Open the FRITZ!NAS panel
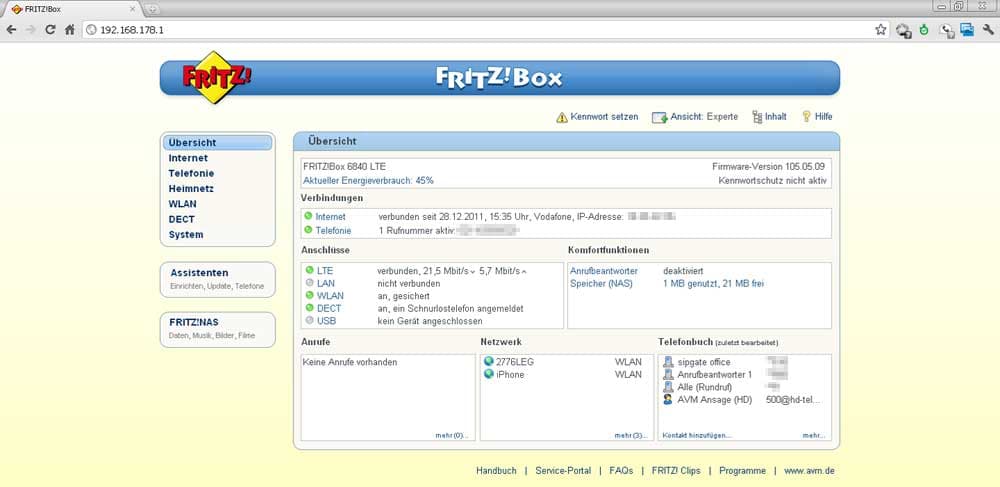Viewport: 1000px width, 487px height. coord(217,330)
